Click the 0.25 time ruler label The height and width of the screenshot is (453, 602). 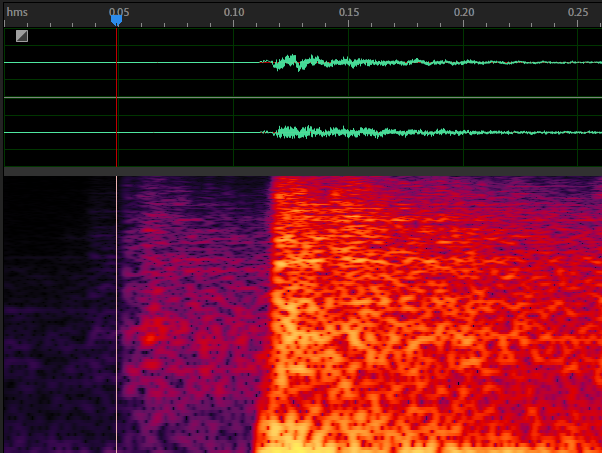click(578, 12)
